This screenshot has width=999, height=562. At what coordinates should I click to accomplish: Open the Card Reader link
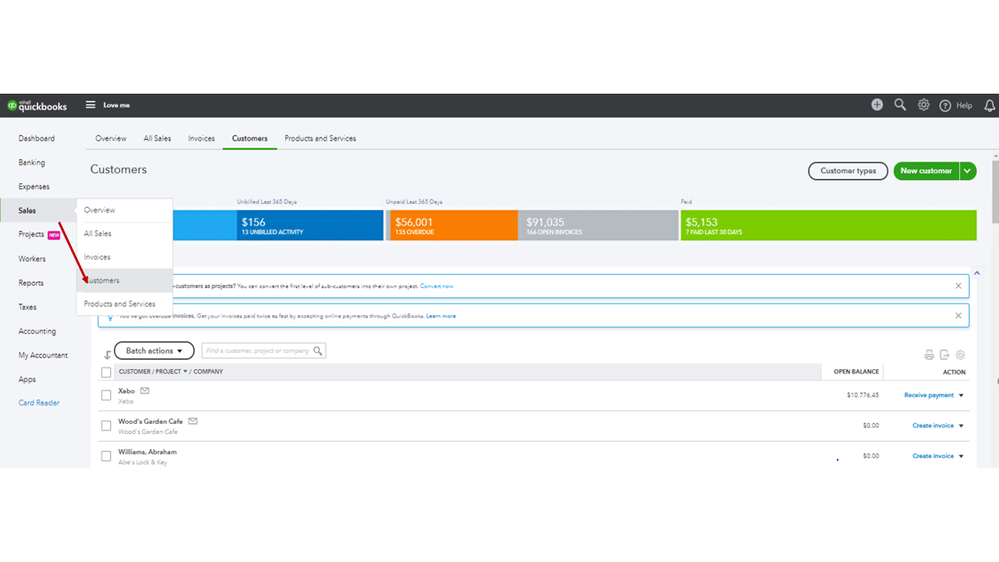(x=39, y=403)
